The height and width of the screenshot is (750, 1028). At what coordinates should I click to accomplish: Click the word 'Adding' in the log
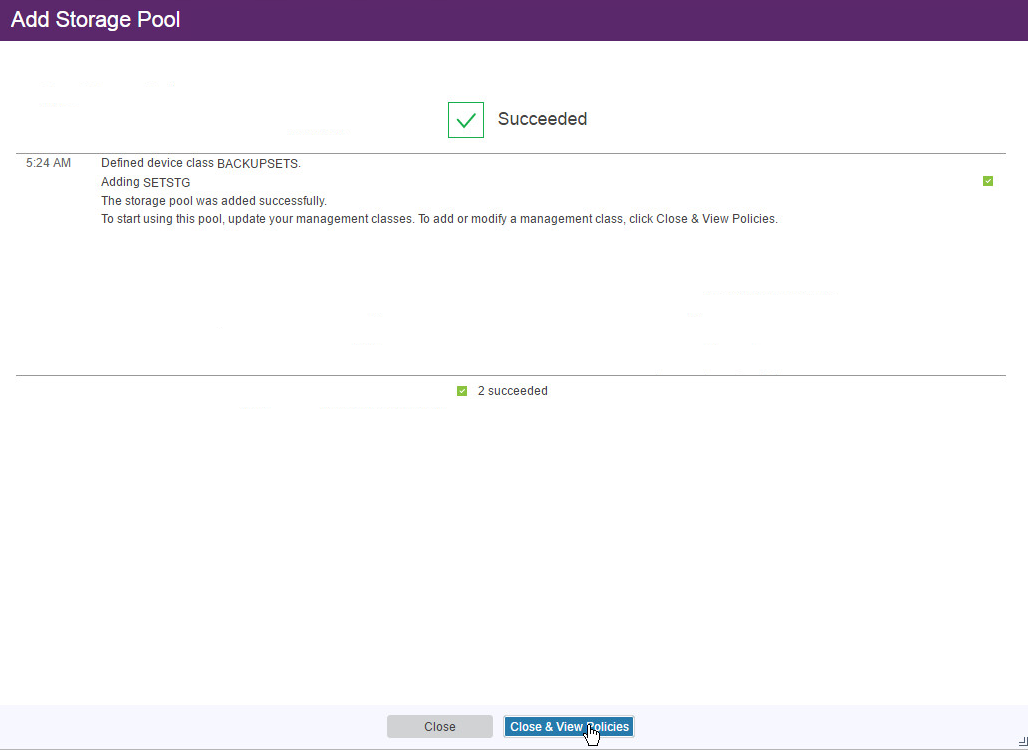(x=120, y=182)
